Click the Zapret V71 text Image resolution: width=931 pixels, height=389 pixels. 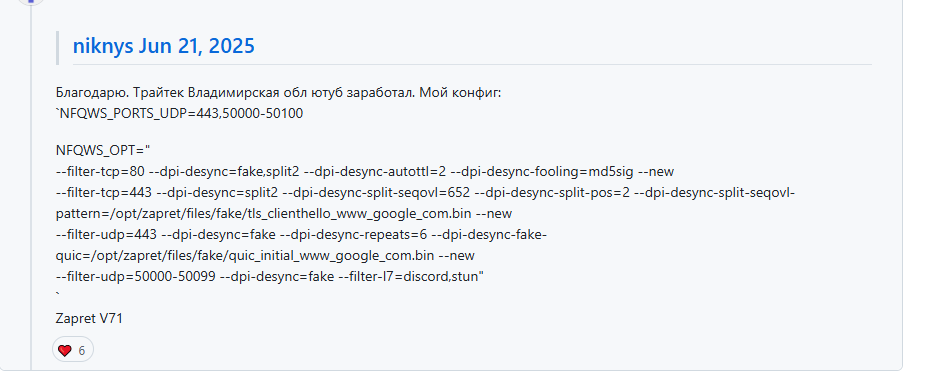89,318
